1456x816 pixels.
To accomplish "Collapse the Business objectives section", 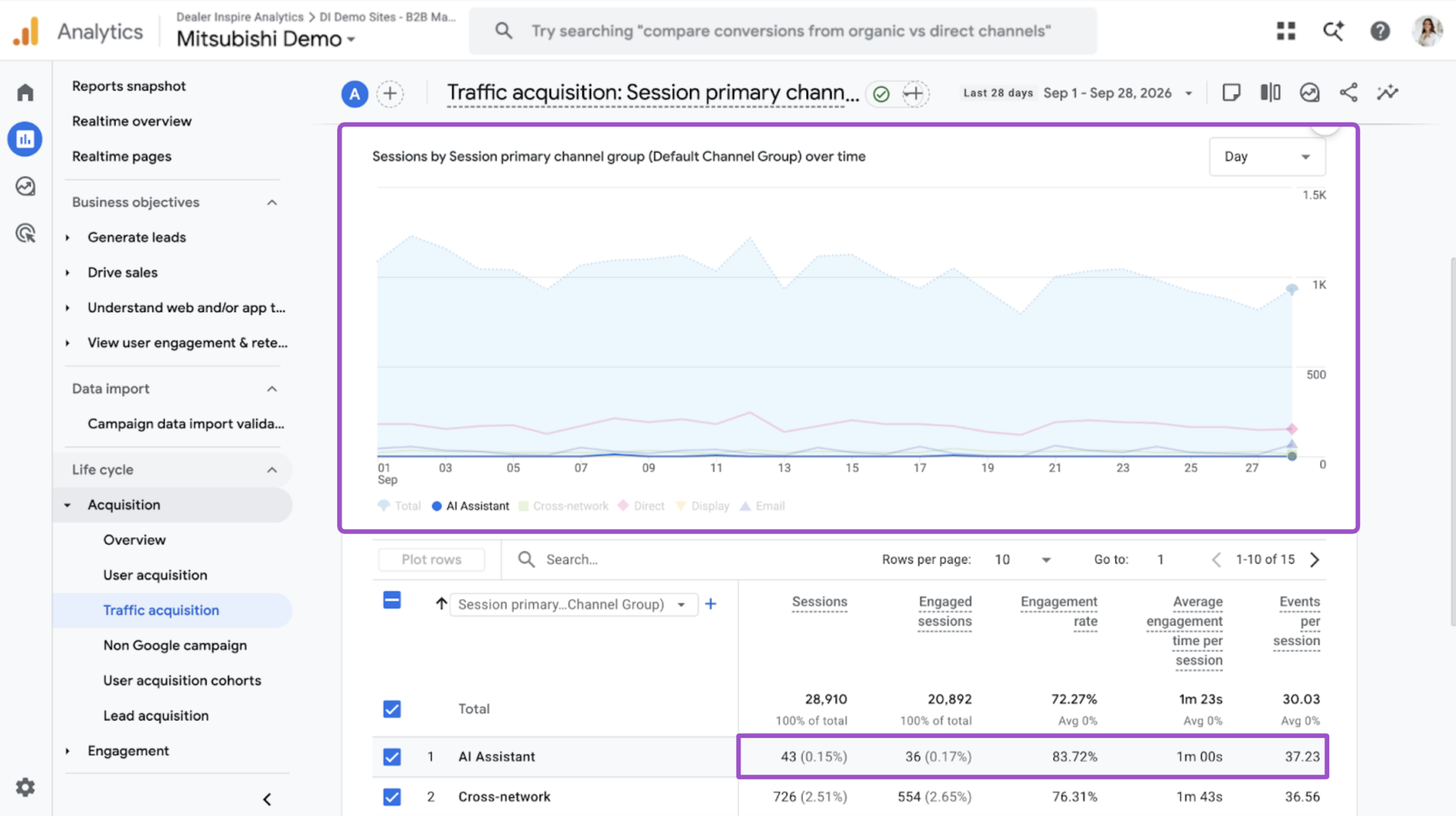I will point(272,203).
